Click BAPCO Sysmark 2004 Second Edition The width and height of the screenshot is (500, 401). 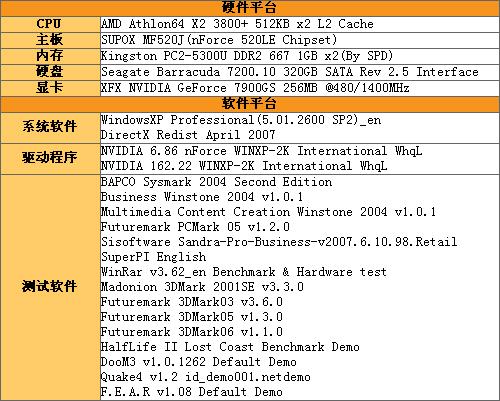(216, 182)
